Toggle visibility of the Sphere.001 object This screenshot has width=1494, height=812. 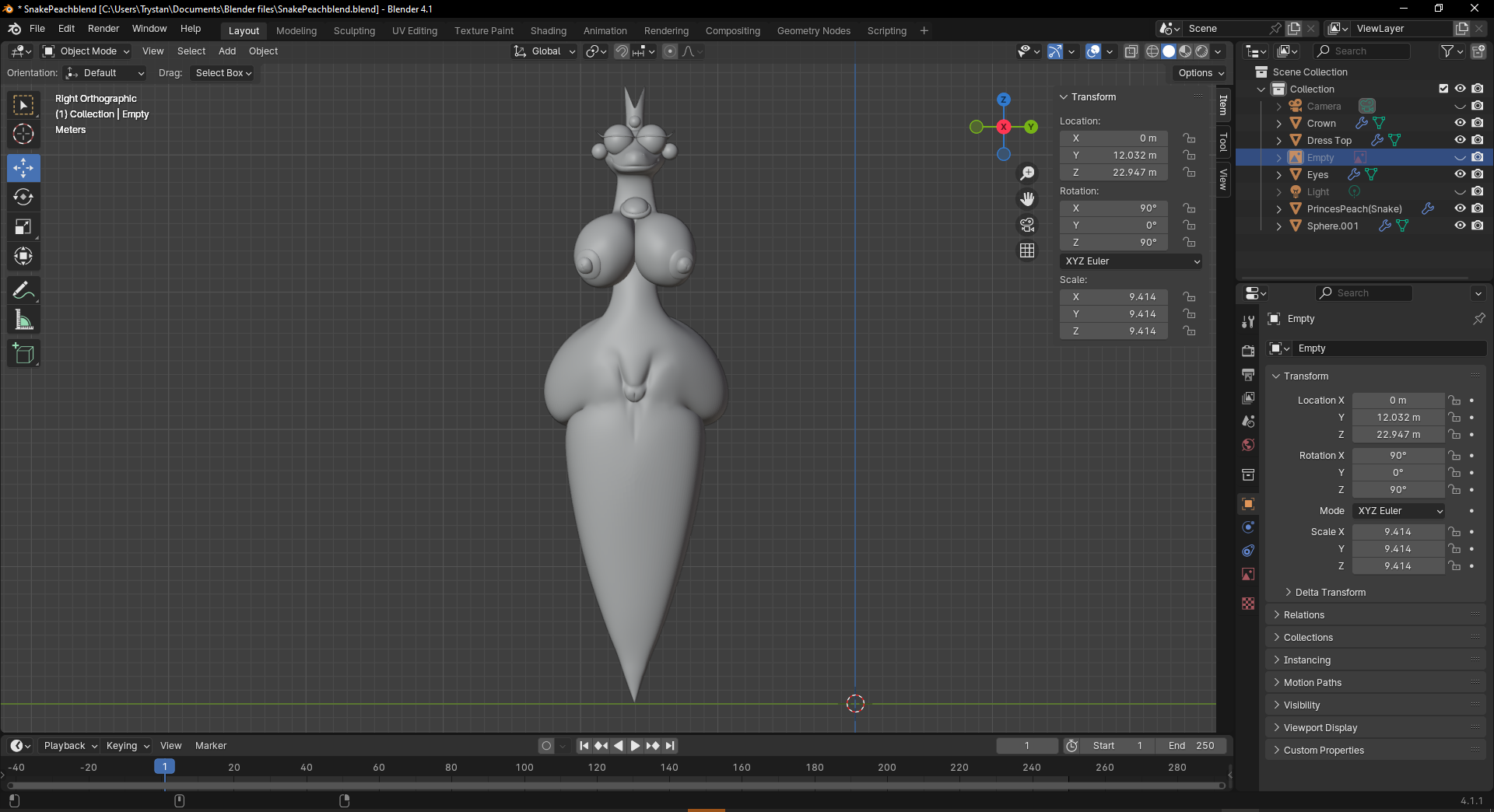click(1460, 226)
